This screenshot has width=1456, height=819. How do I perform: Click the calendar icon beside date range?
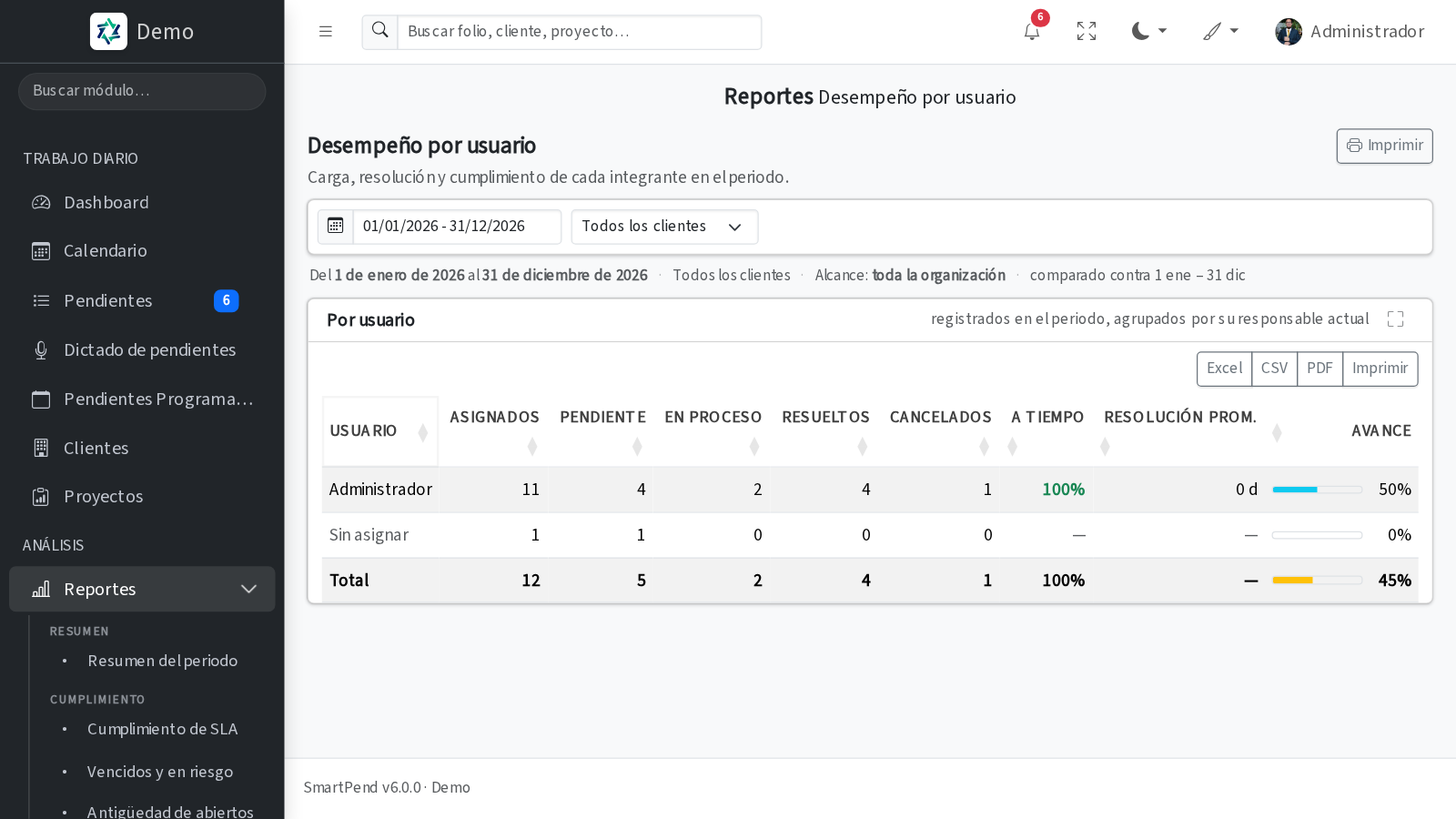336,226
